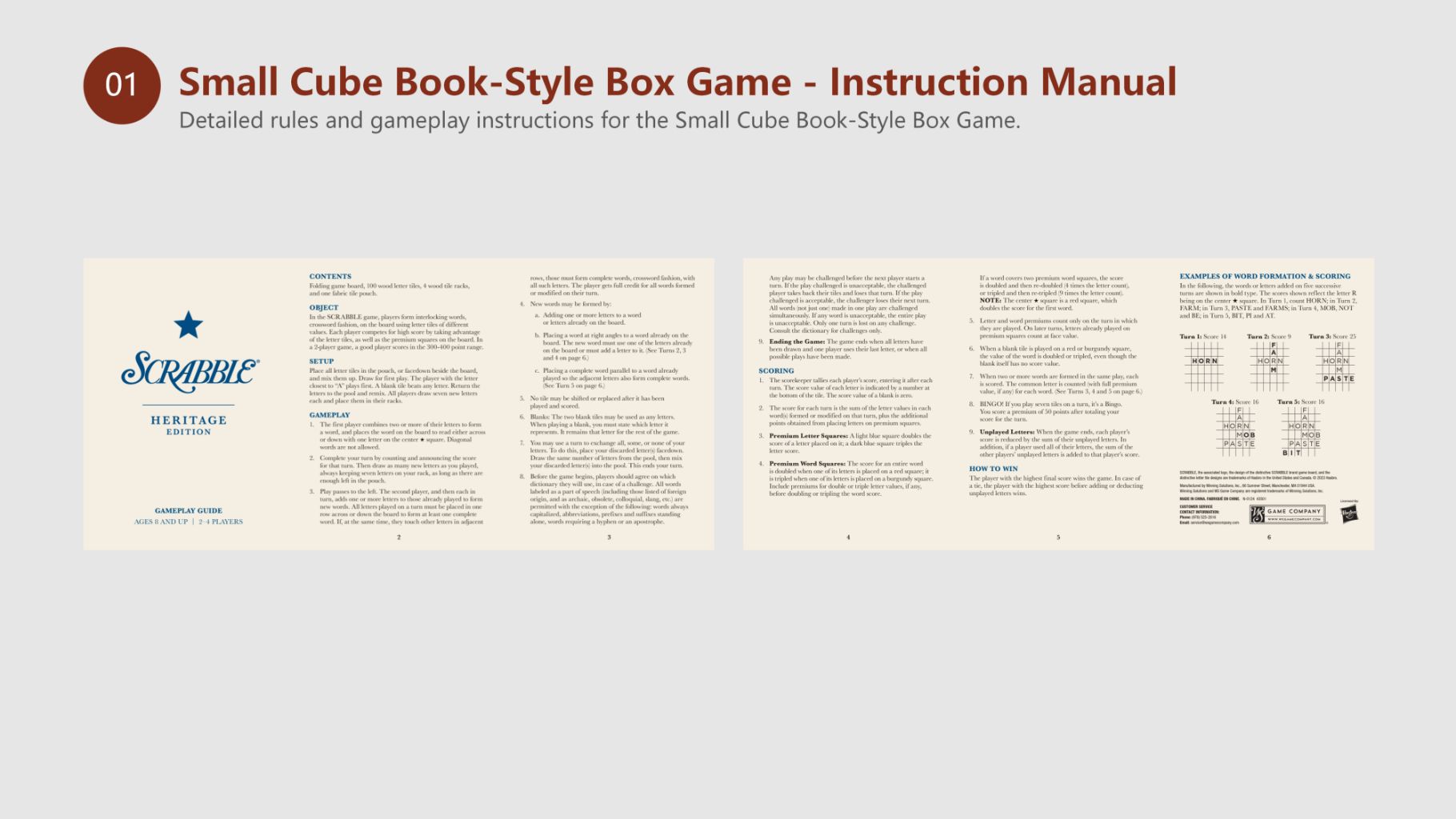The width and height of the screenshot is (1456, 819).
Task: Click the SCRABBLE script logo
Action: (190, 371)
